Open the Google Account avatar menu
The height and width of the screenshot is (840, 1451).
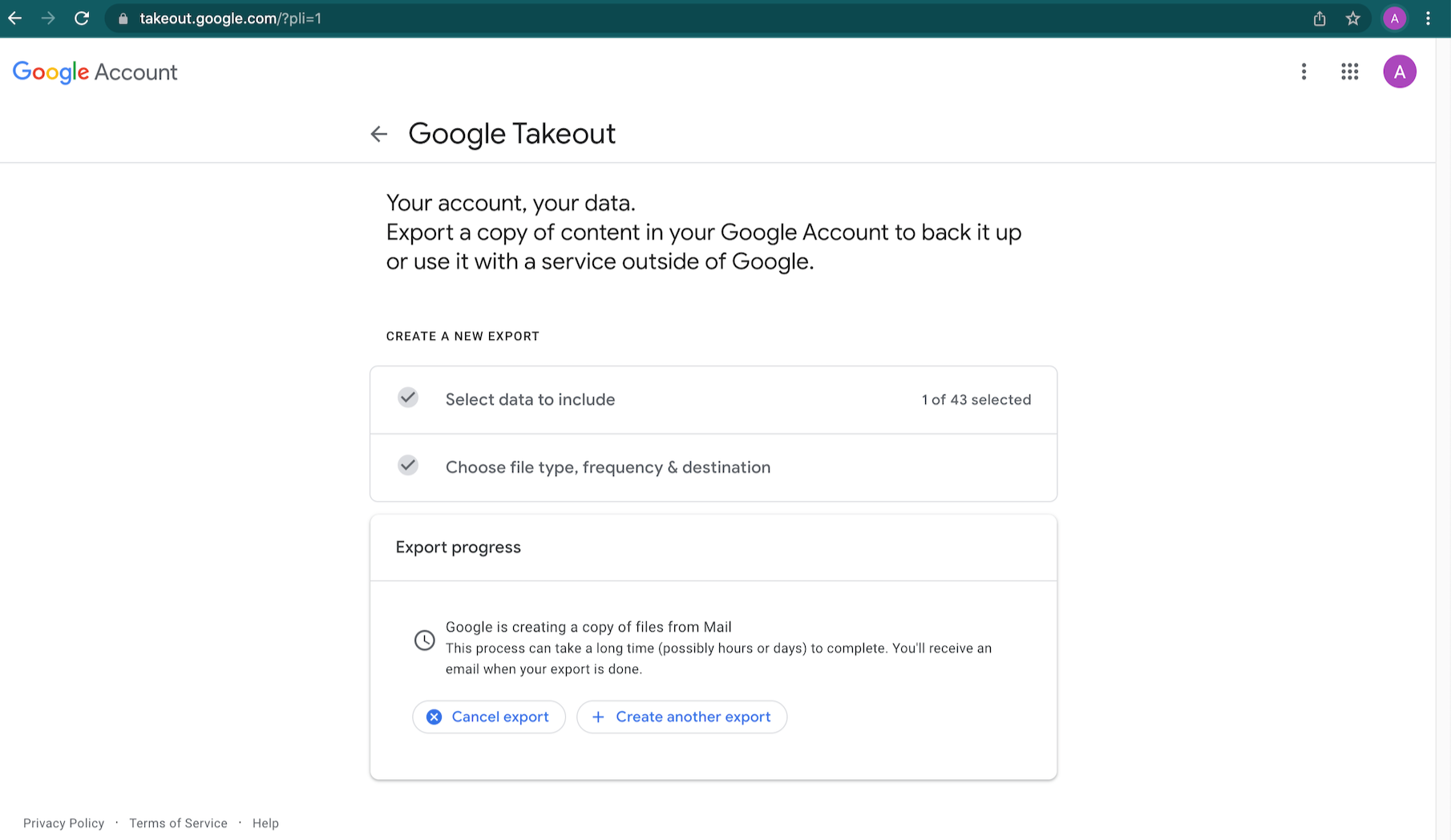[1400, 72]
